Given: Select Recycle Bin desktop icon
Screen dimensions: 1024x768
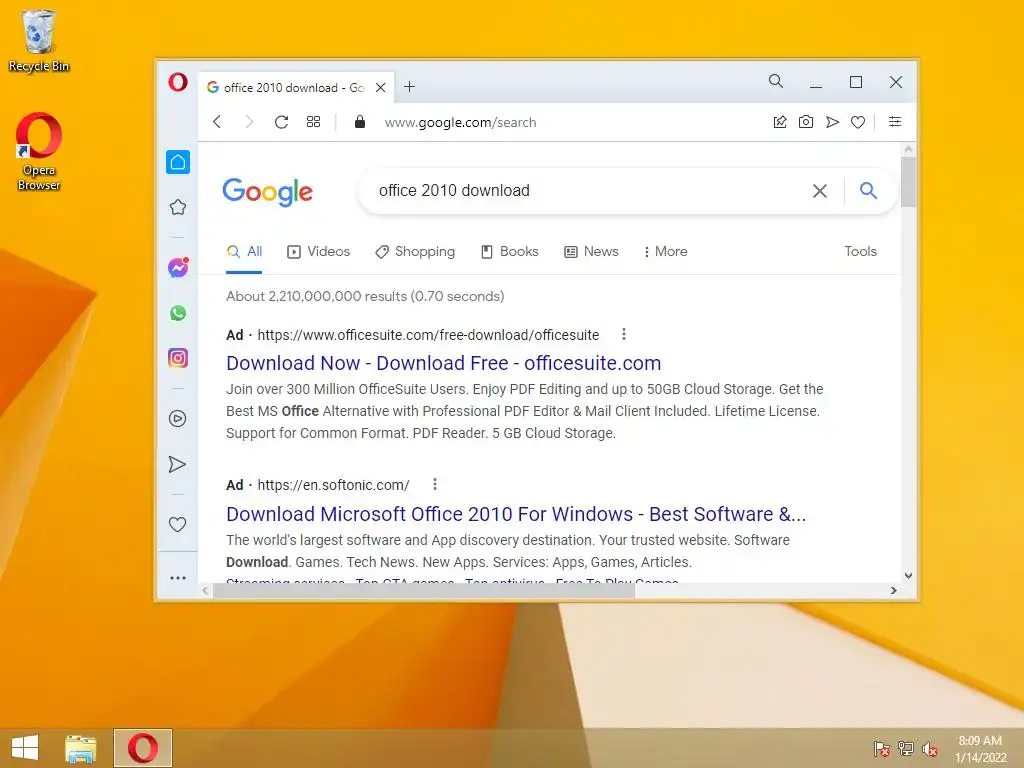Looking at the screenshot, I should point(39,40).
